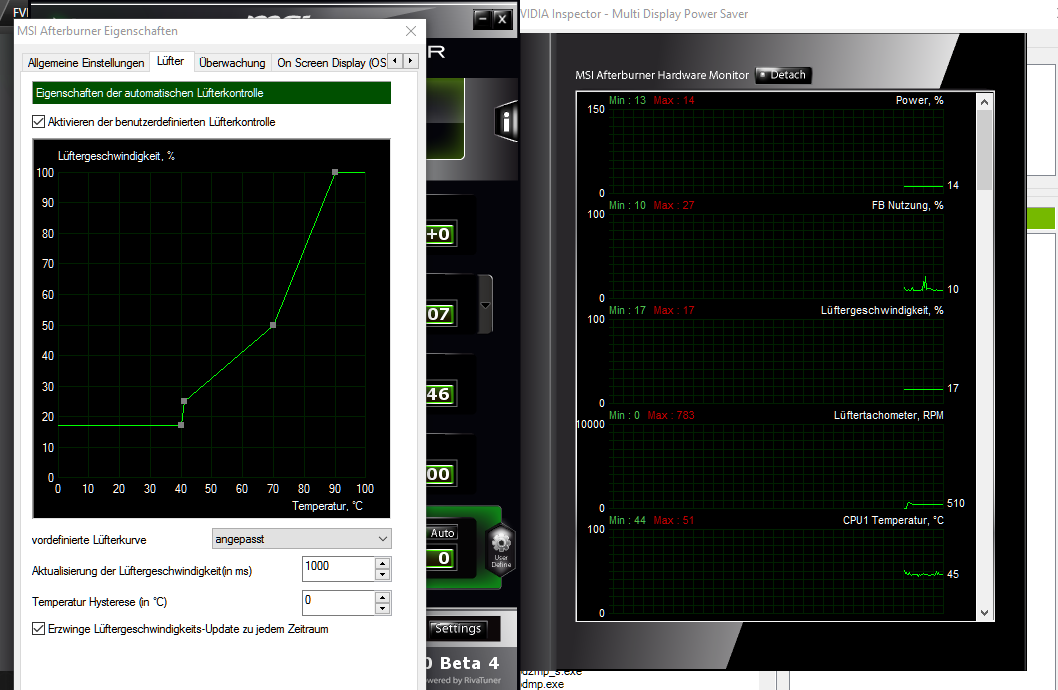Click the "Lüftergeschwindigkeit, %" monitor graph label
This screenshot has width=1058, height=690.
click(882, 310)
